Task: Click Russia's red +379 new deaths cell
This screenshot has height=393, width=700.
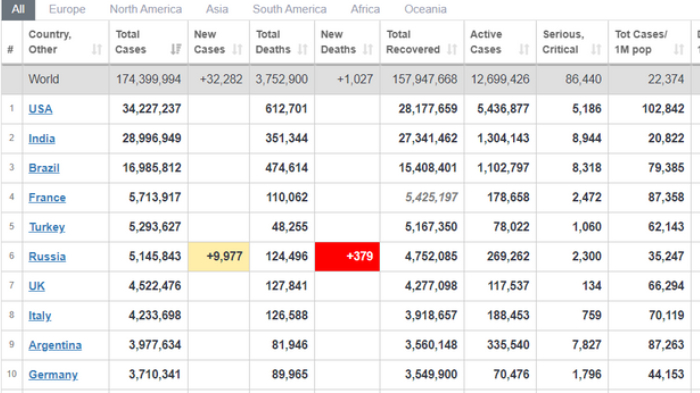Action: click(347, 256)
